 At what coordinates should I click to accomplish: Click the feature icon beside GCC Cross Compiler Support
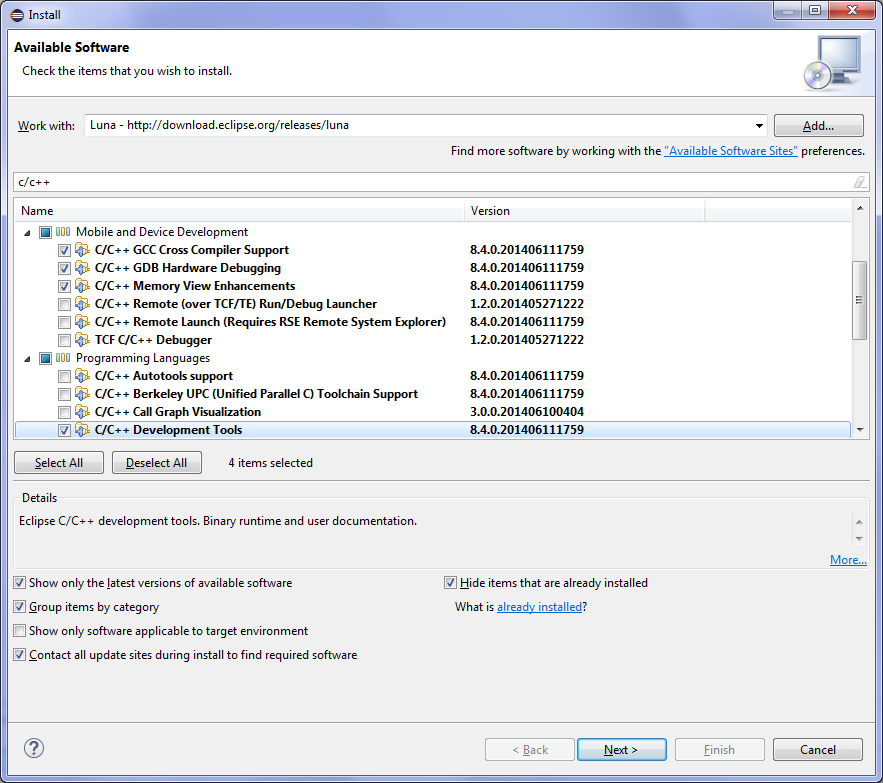(82, 250)
